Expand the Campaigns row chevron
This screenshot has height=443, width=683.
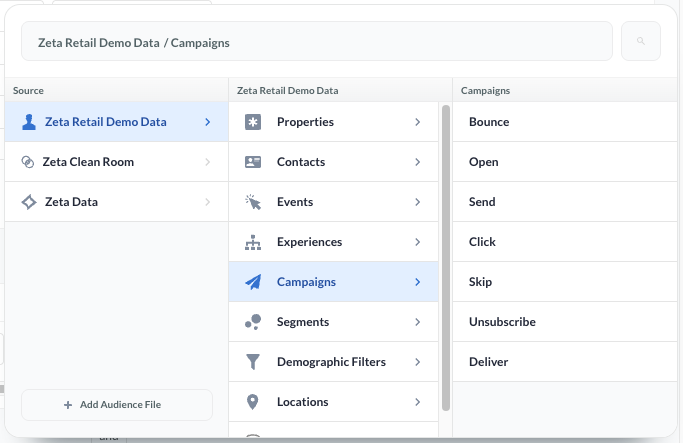pyautogui.click(x=418, y=282)
